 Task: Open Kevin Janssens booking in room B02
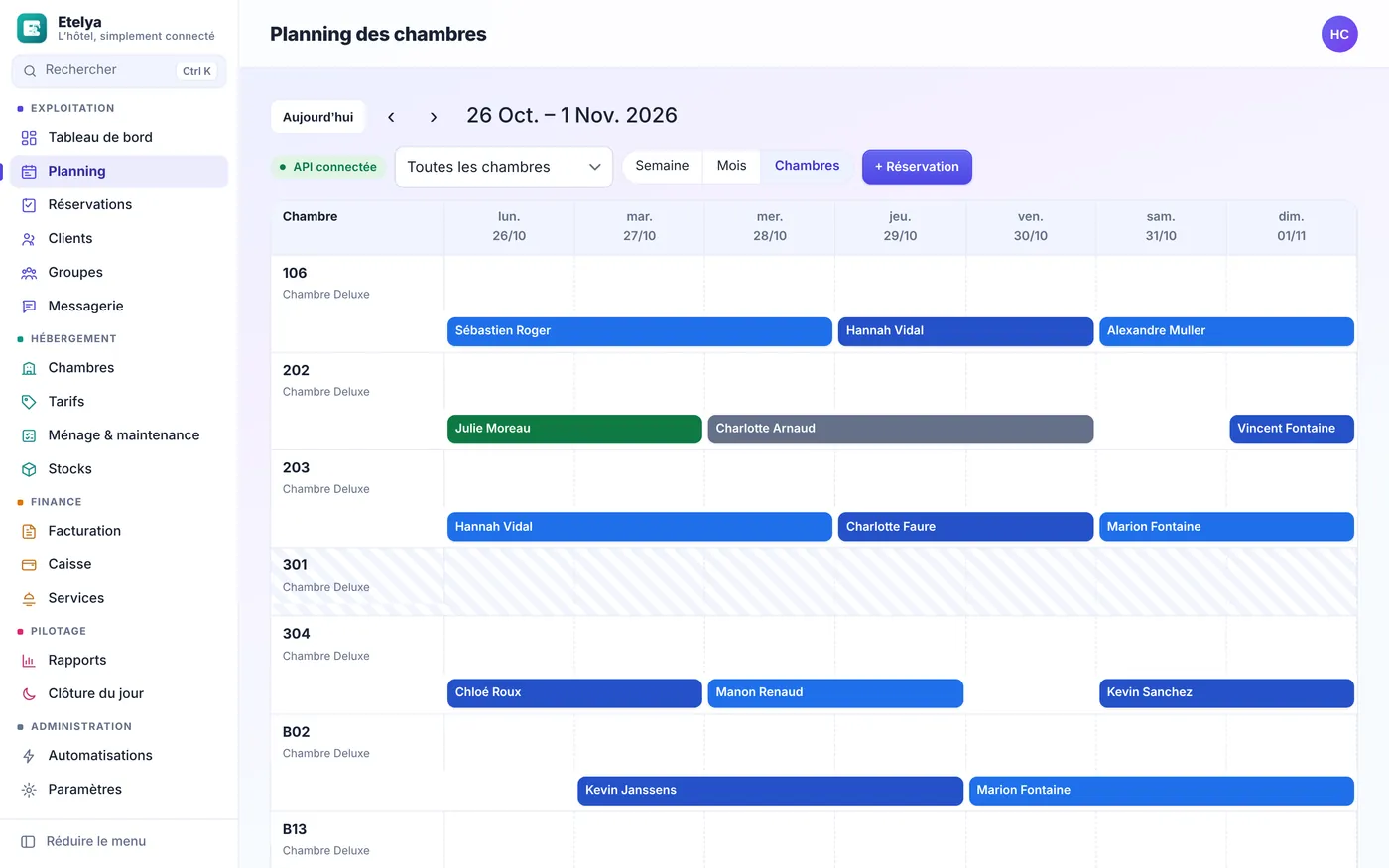click(770, 791)
